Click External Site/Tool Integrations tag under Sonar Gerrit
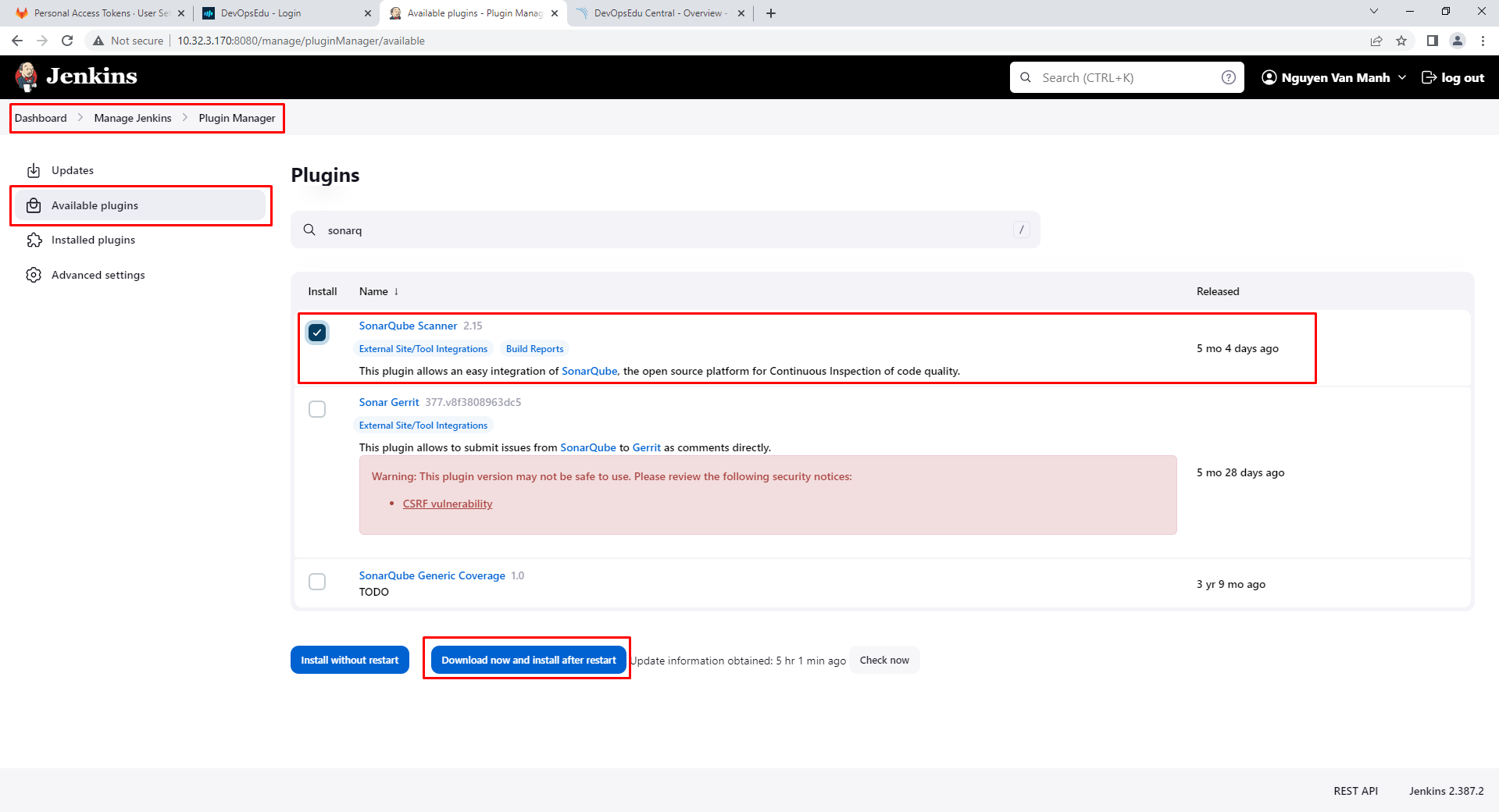The height and width of the screenshot is (812, 1499). click(x=423, y=426)
